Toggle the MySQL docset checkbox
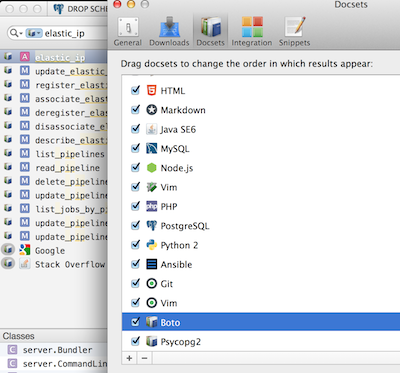Screen dimensions: 400x373 tap(135, 148)
